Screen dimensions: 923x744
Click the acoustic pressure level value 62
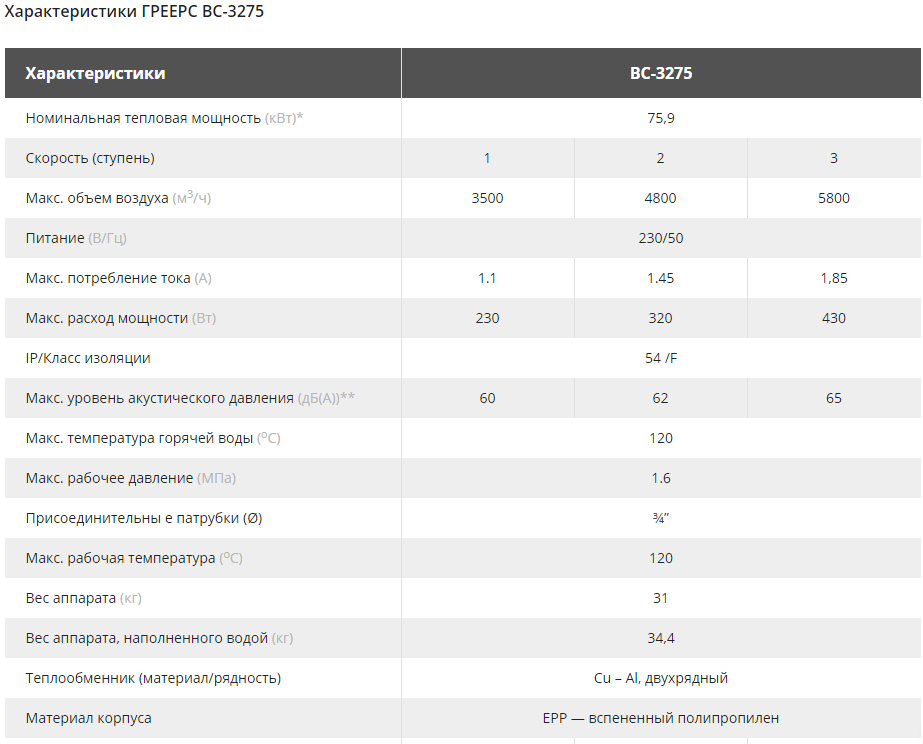[x=661, y=398]
